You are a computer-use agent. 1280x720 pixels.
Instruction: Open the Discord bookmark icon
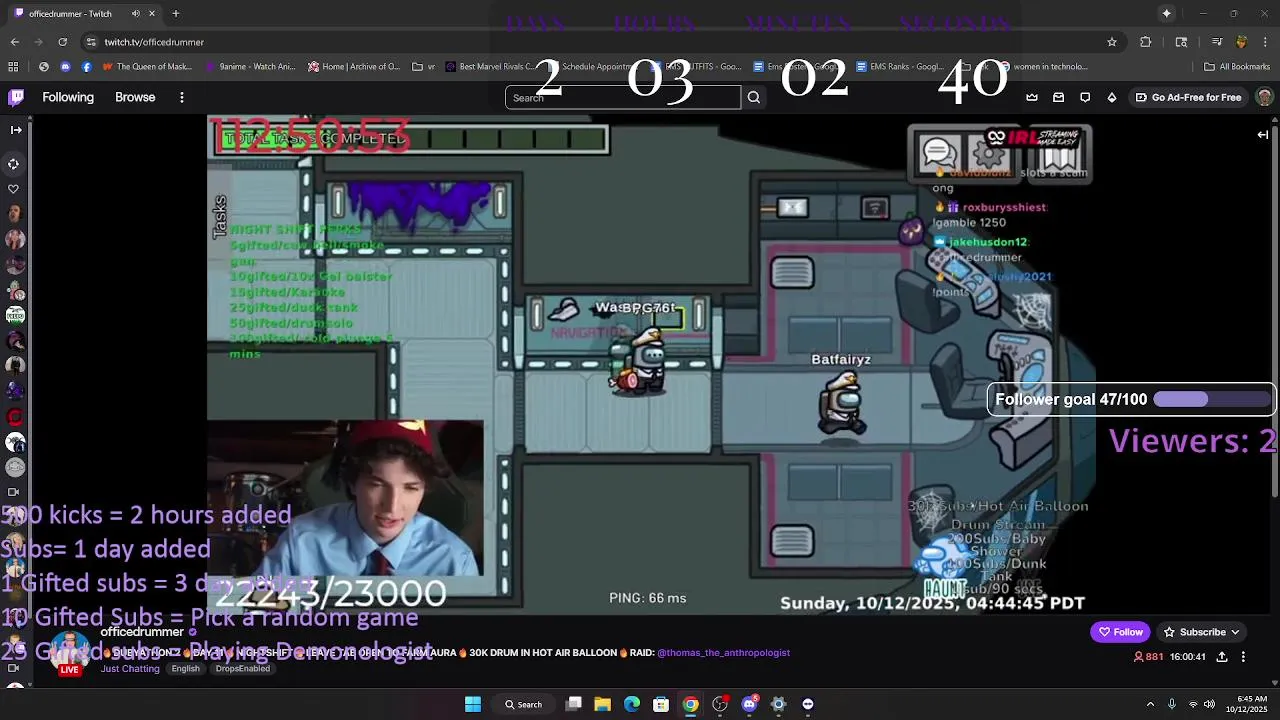tap(65, 67)
